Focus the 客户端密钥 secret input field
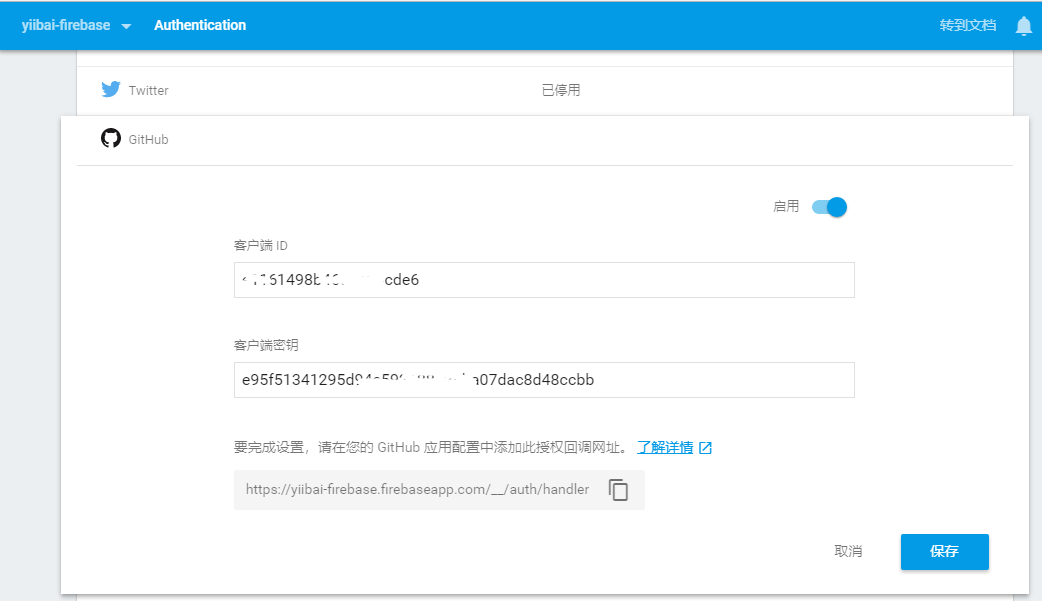Screen dimensions: 1042x601 (544, 380)
